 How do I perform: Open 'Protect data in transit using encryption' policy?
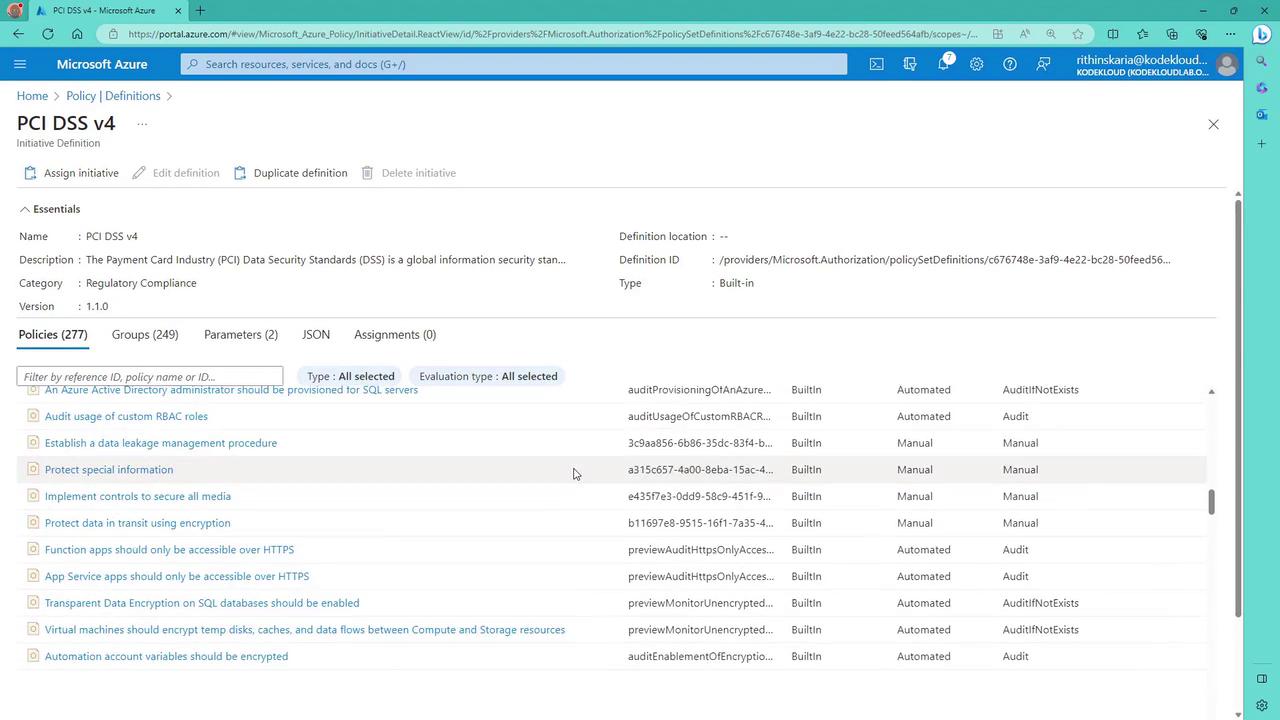(138, 523)
